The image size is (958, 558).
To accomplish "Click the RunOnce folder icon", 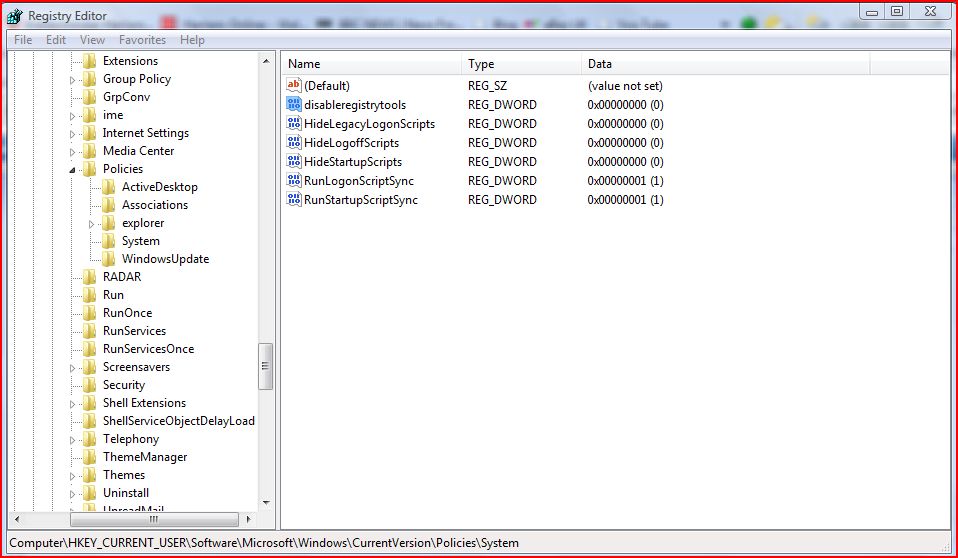I will 90,313.
